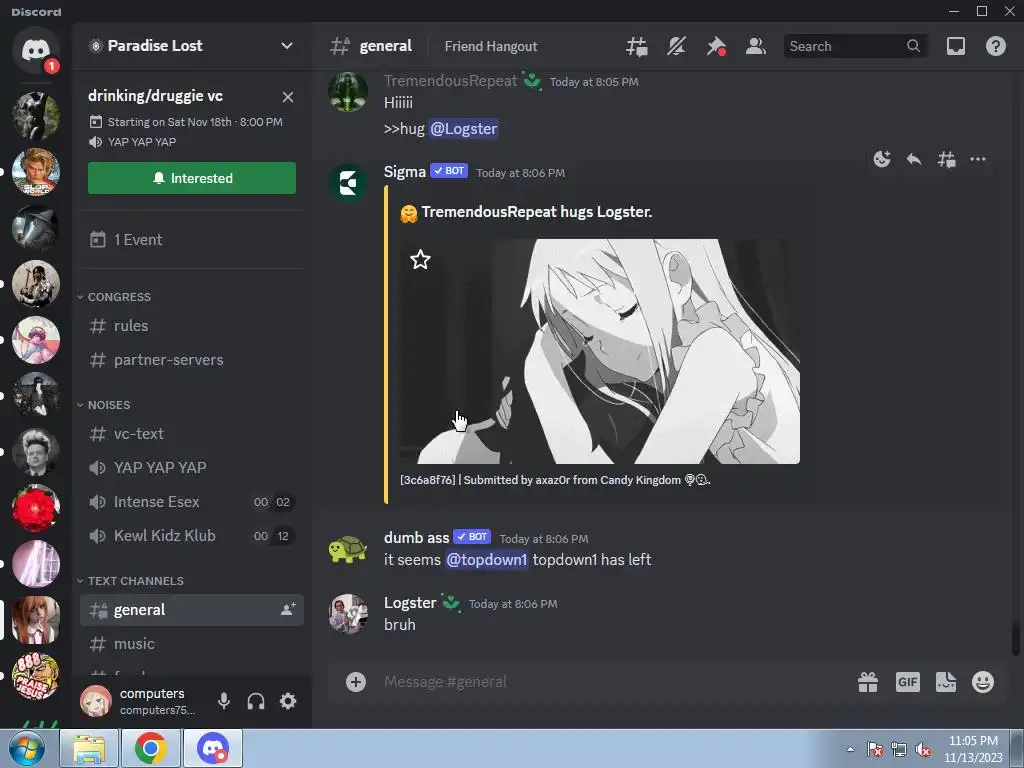Open pinned messages icon
The height and width of the screenshot is (768, 1024).
[x=716, y=46]
